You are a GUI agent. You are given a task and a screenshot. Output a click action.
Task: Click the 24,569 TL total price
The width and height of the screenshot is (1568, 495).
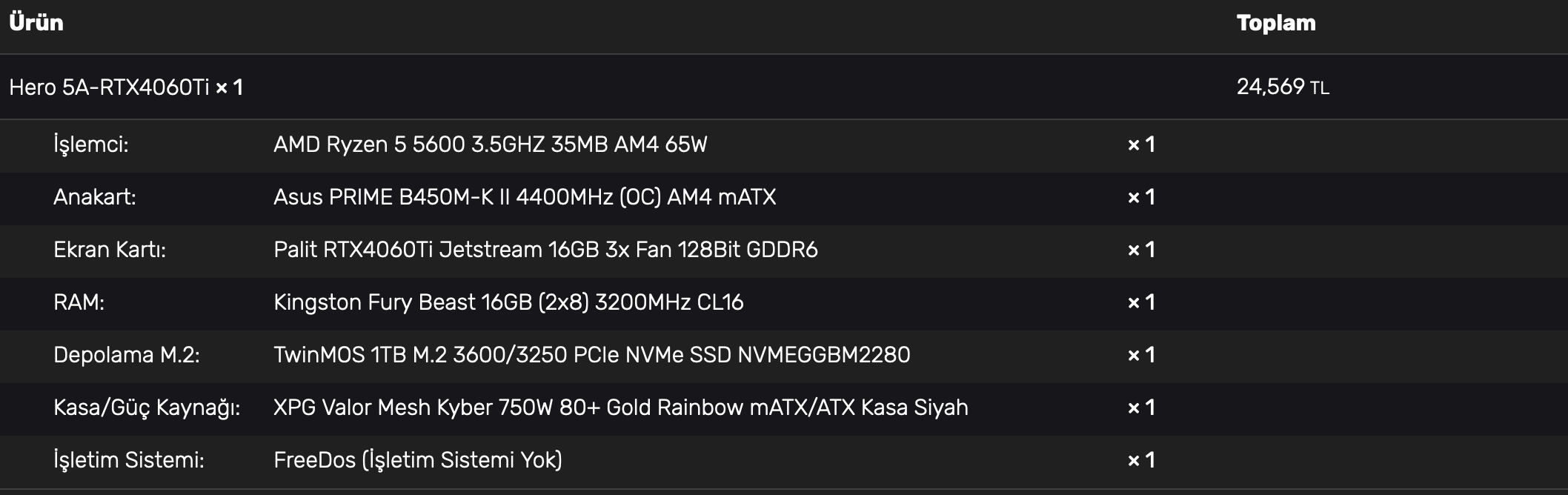(1282, 87)
